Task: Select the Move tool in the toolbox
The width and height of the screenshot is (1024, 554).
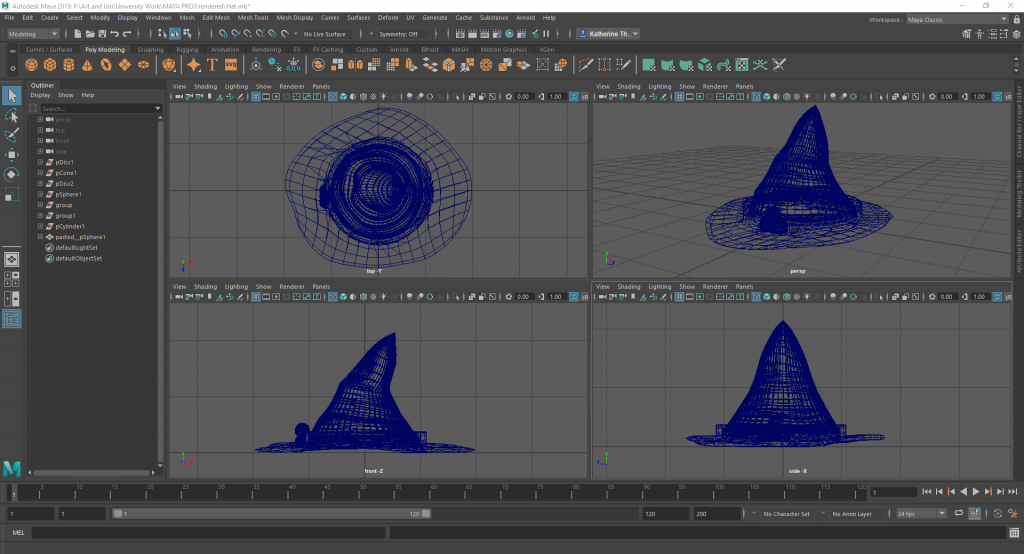Action: point(12,155)
